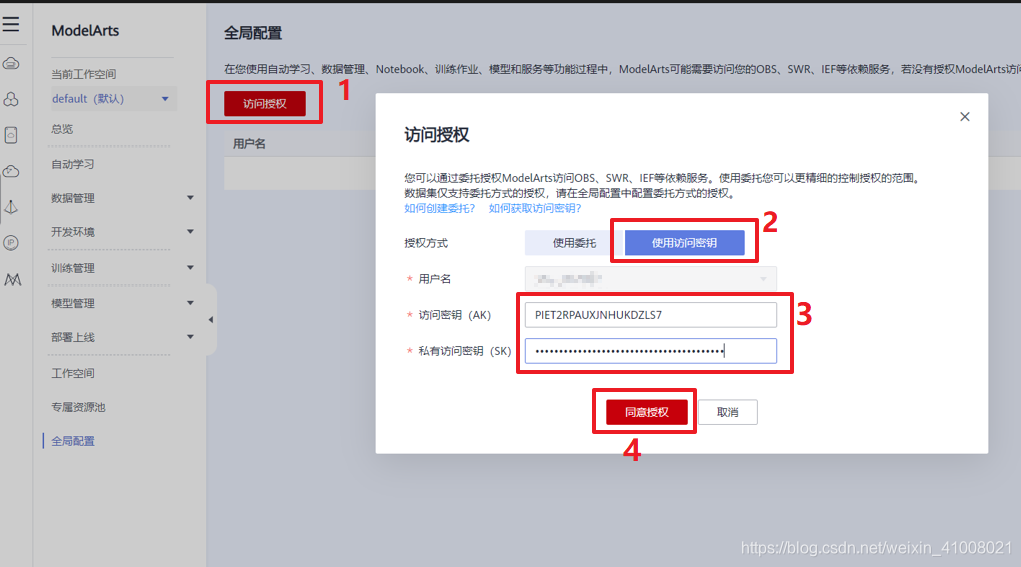Click the 用户名 column header
Screen dimensions: 1021x567
249,143
